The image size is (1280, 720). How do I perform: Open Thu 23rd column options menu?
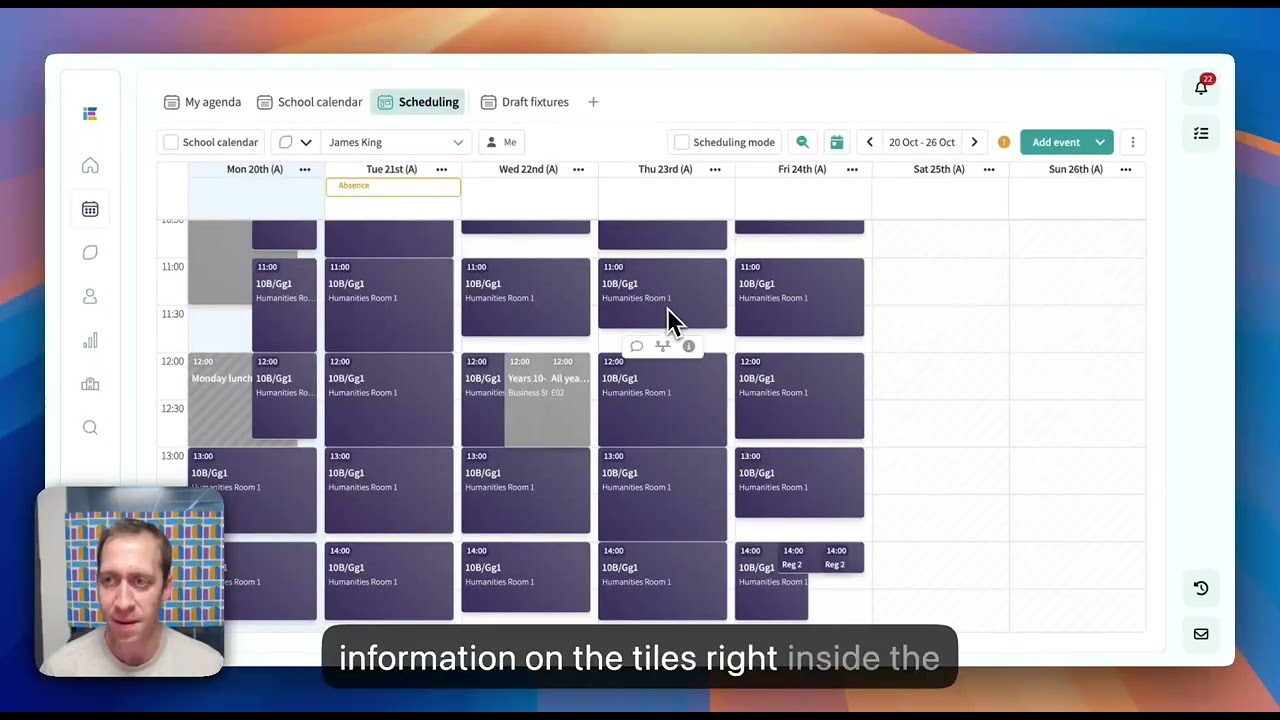coord(715,169)
